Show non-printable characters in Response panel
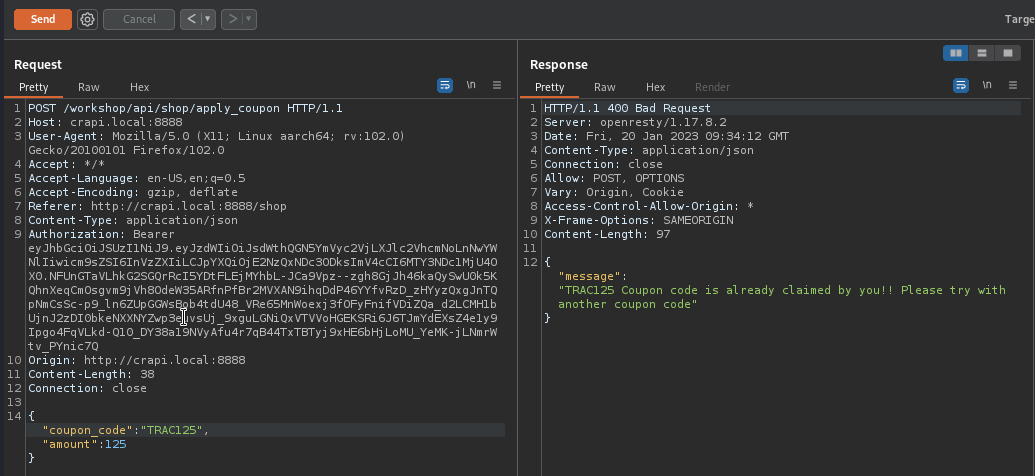This screenshot has height=476, width=1035. 986,86
